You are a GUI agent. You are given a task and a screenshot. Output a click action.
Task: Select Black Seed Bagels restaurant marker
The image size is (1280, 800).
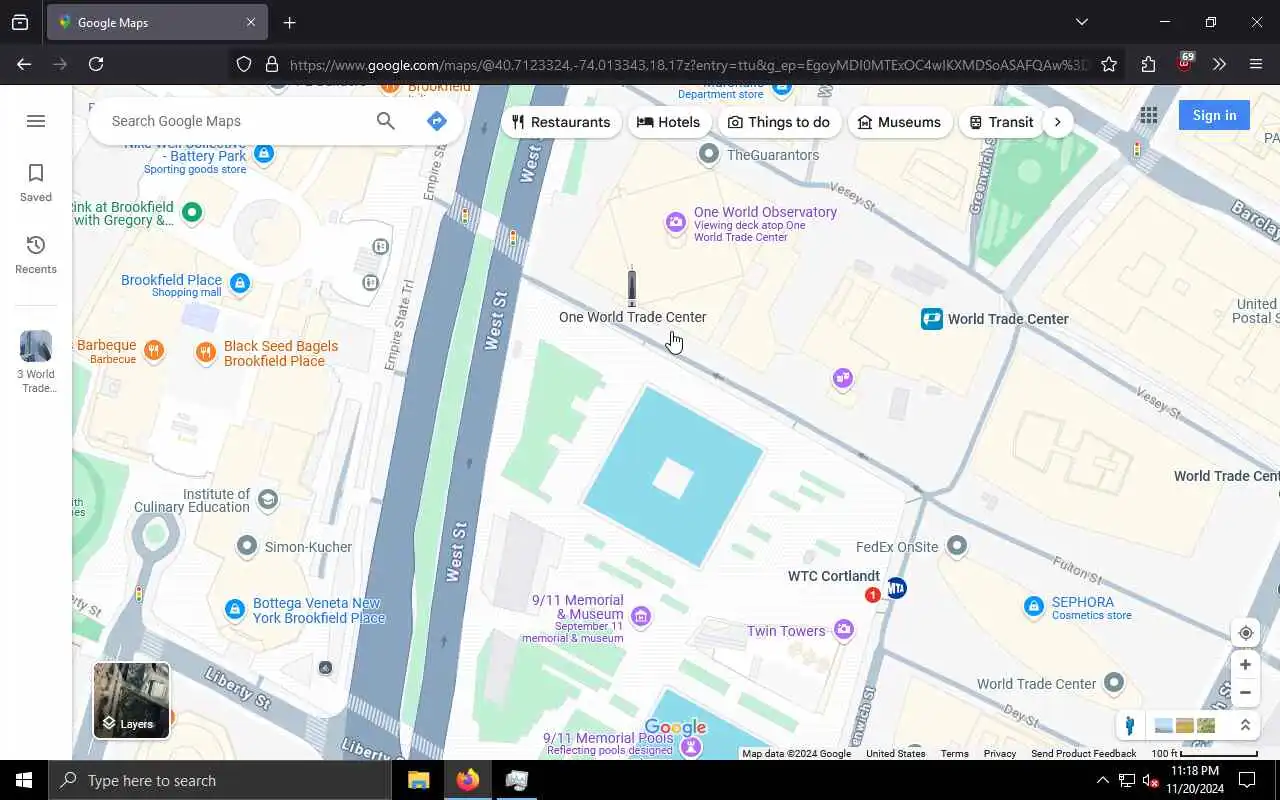click(x=205, y=351)
